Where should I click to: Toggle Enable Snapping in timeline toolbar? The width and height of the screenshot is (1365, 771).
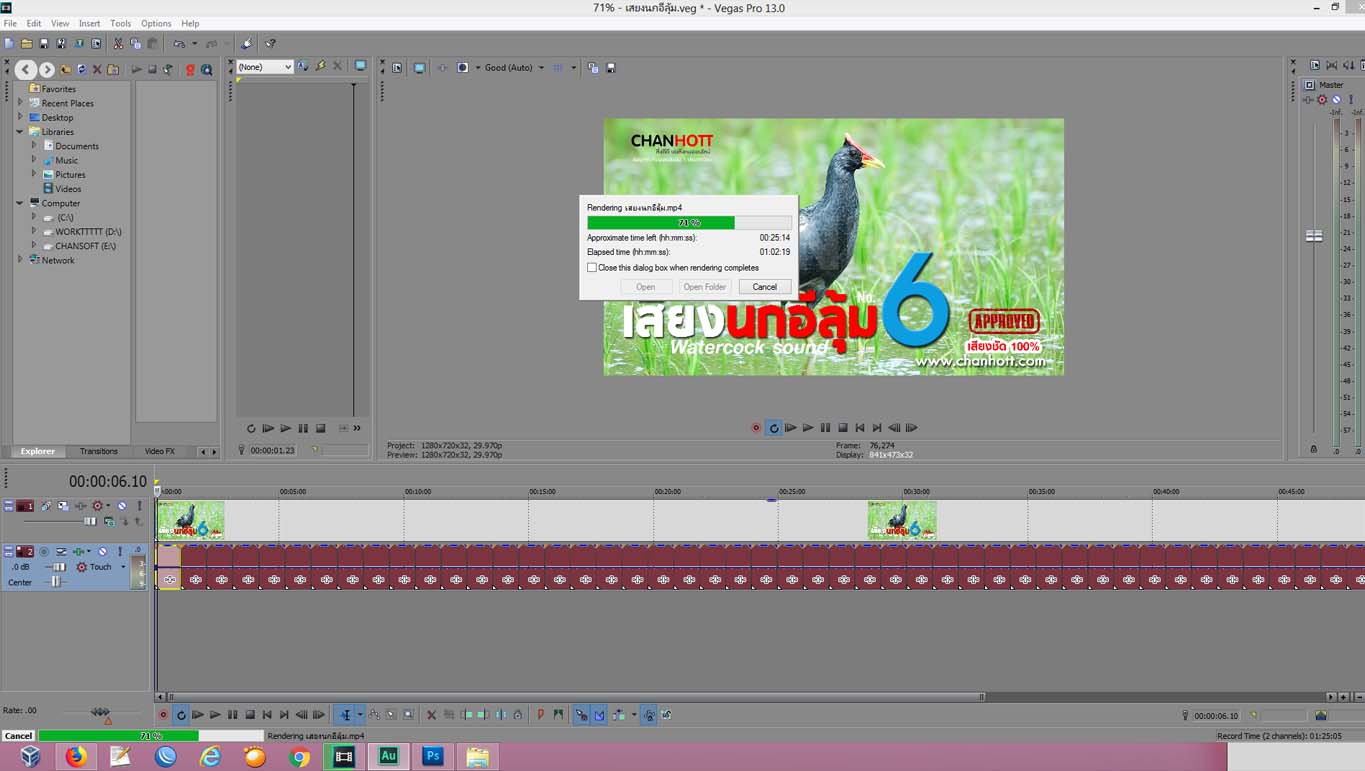coord(581,714)
